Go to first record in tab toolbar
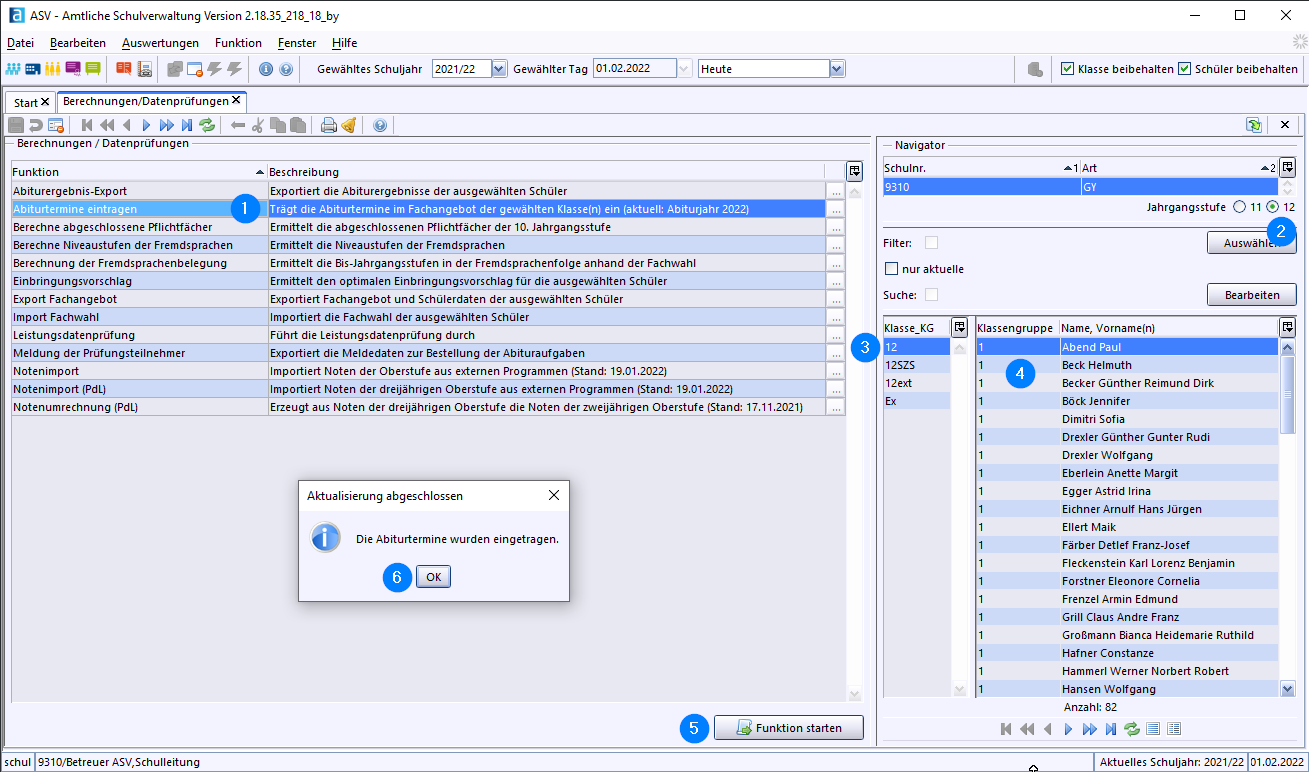Viewport: 1309px width, 772px height. coord(87,125)
